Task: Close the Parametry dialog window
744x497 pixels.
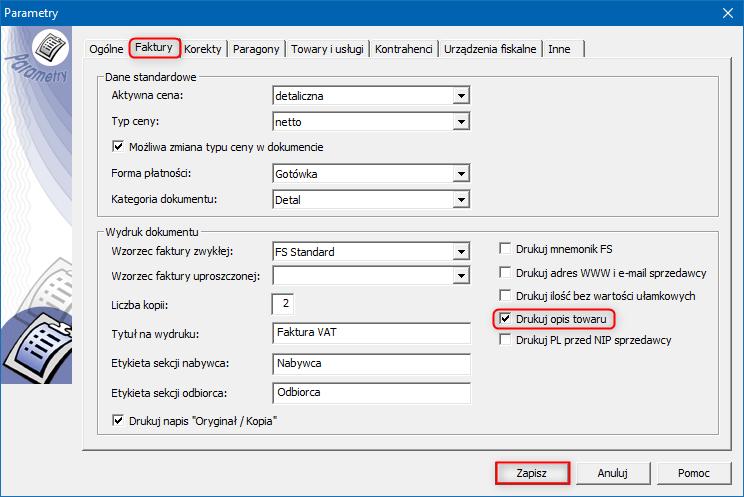Action: pos(726,13)
